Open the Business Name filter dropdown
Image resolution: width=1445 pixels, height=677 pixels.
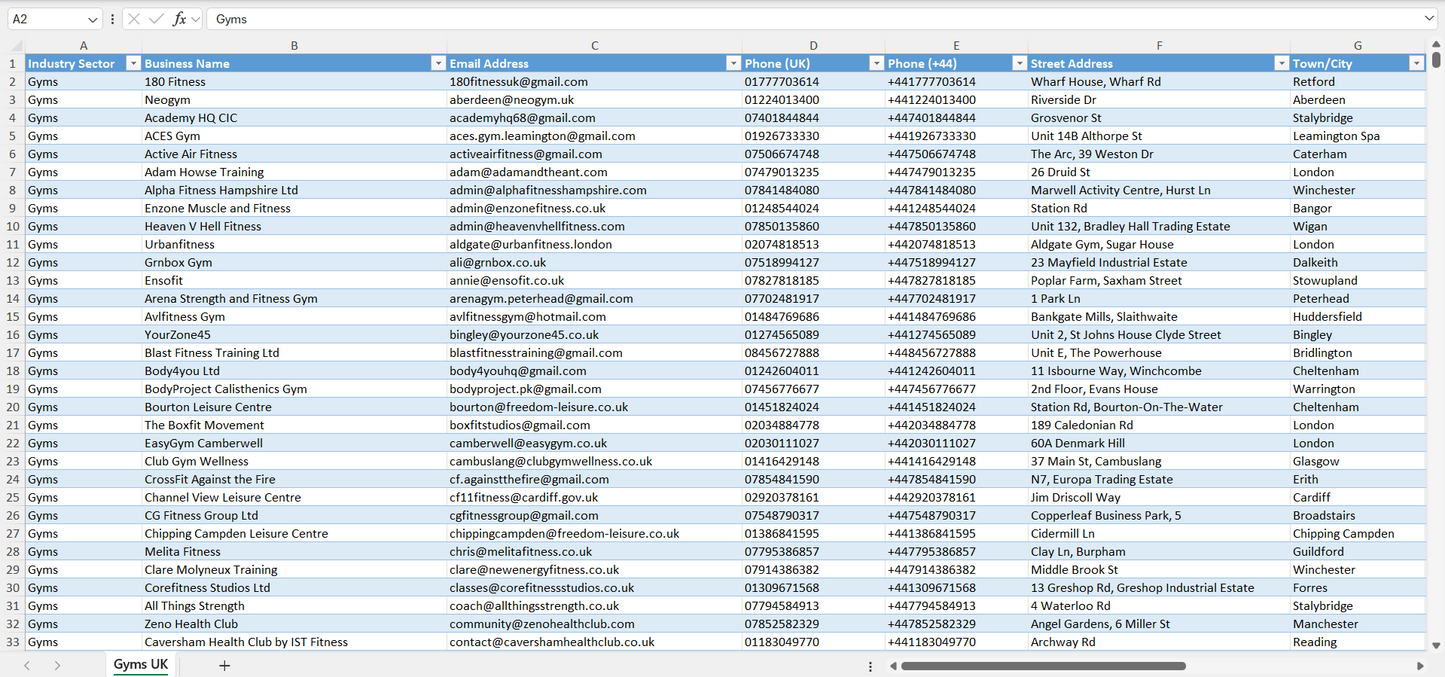point(438,63)
